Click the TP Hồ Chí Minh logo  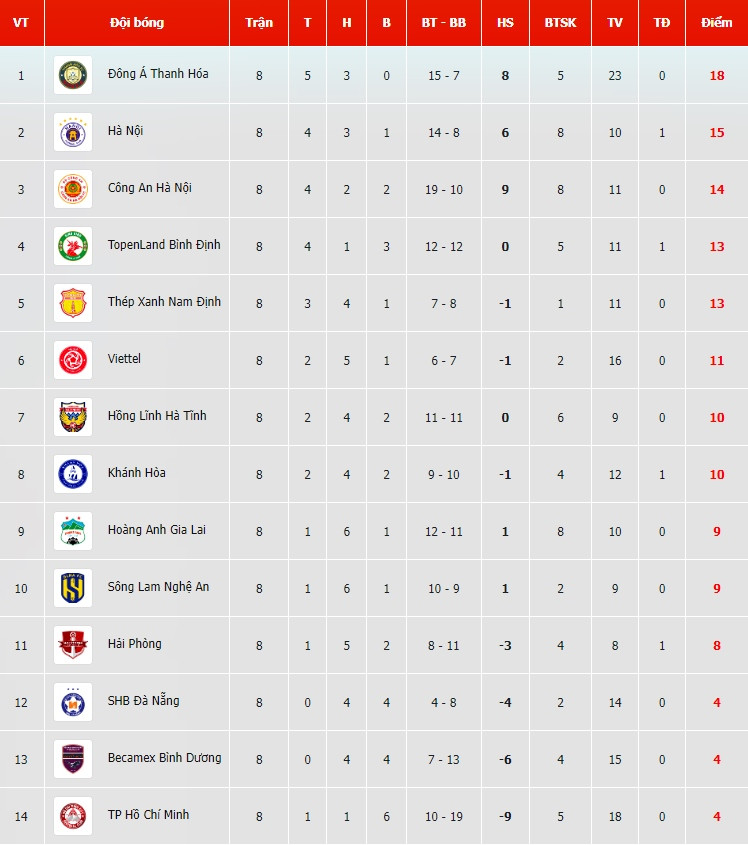73,816
